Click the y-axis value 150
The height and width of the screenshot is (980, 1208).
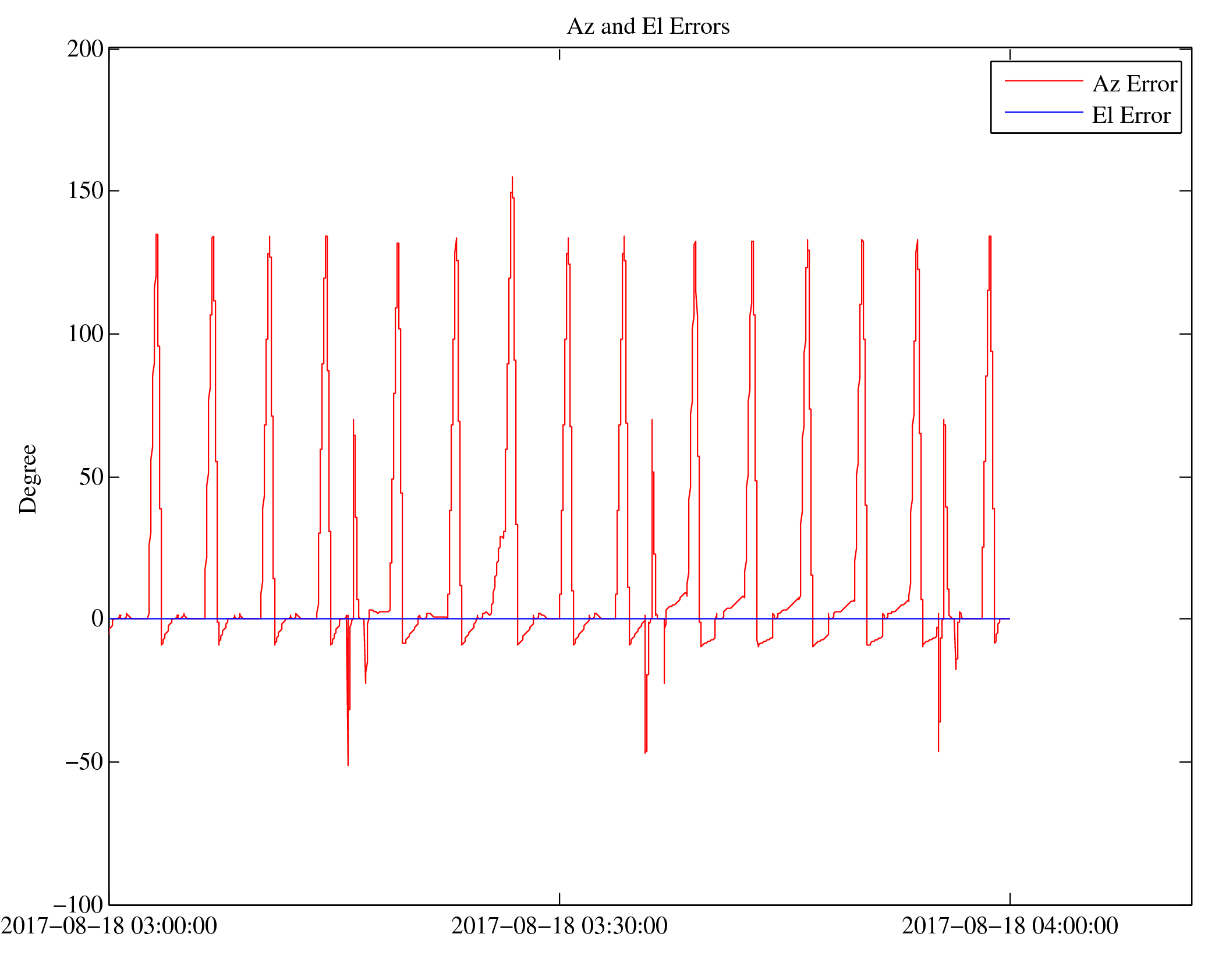pos(85,190)
